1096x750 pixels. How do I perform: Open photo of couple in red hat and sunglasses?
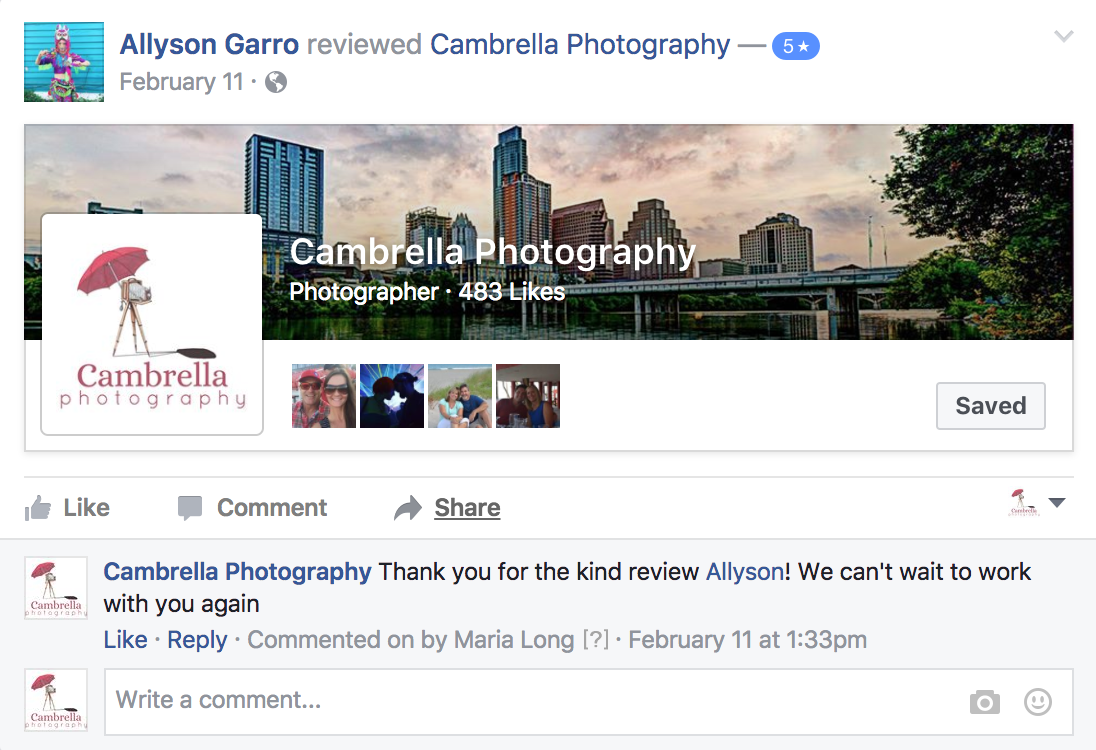point(324,396)
